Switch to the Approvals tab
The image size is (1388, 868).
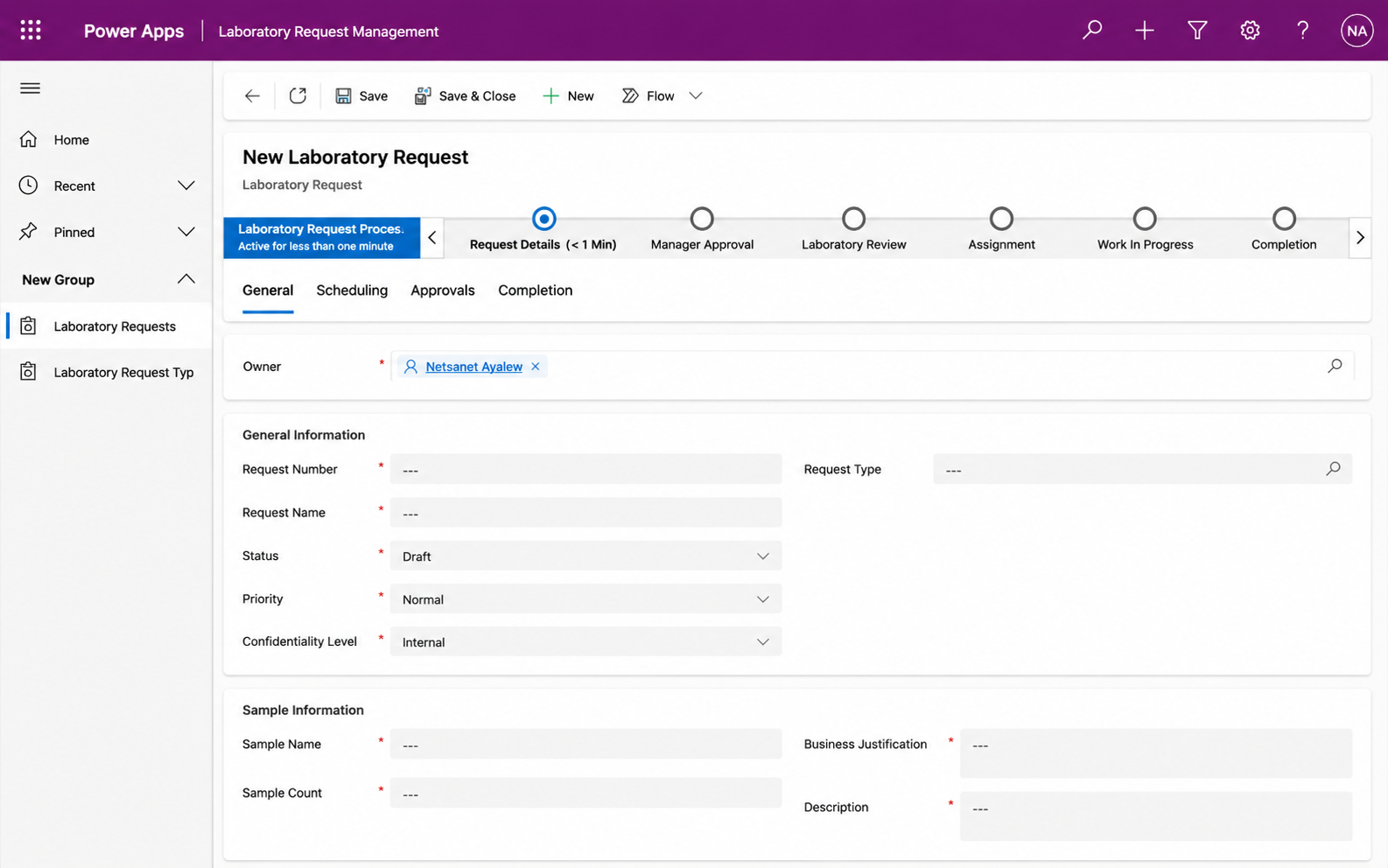pos(443,290)
